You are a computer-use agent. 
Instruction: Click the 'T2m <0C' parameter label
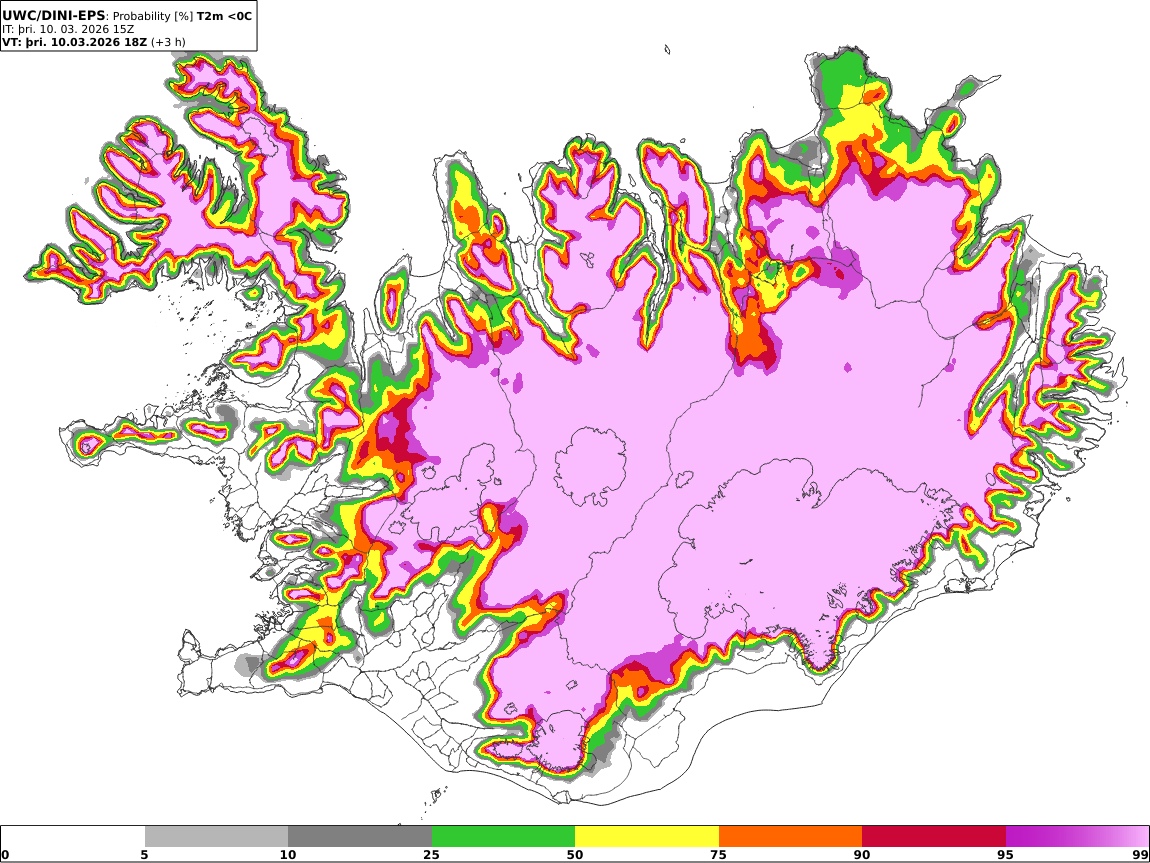pos(224,15)
